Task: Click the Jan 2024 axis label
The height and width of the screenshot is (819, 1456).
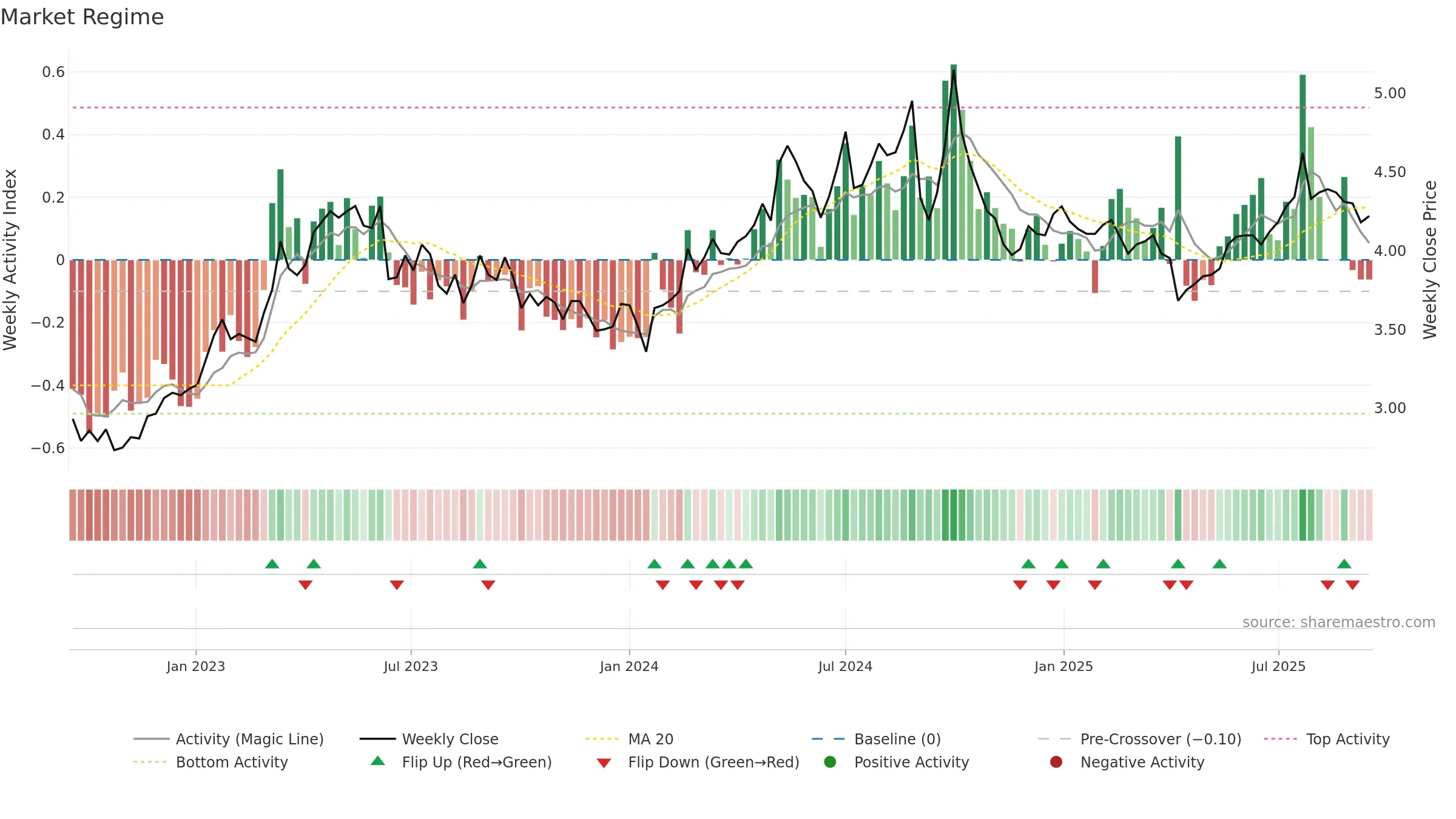Action: (x=629, y=666)
